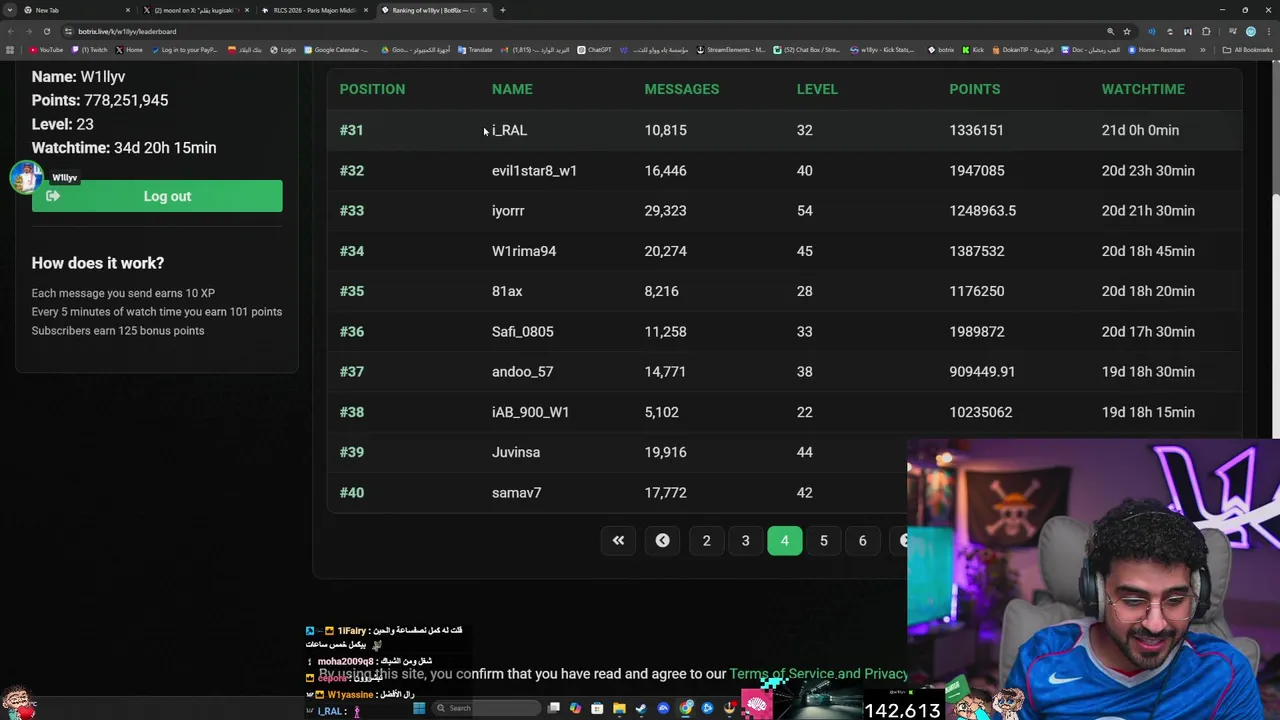The width and height of the screenshot is (1280, 720).
Task: Click the NAME column header
Action: coord(512,89)
